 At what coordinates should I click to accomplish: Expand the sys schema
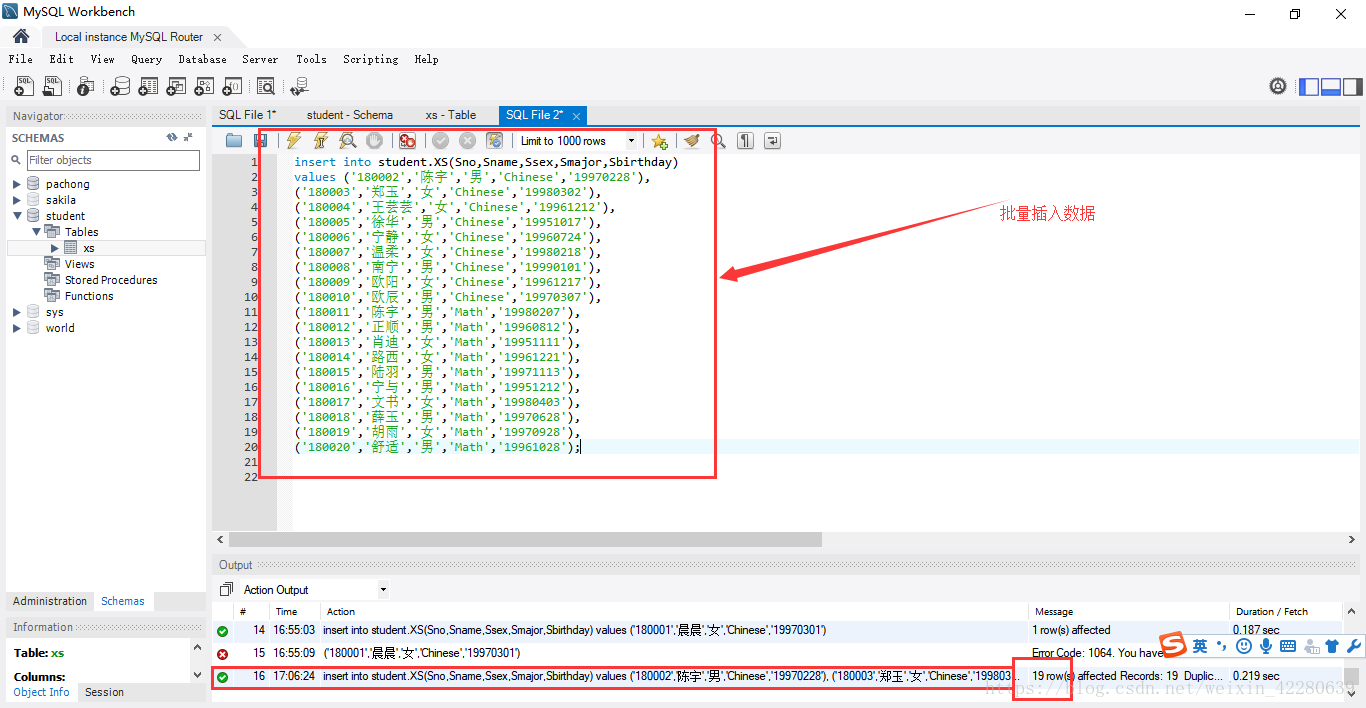tap(17, 312)
